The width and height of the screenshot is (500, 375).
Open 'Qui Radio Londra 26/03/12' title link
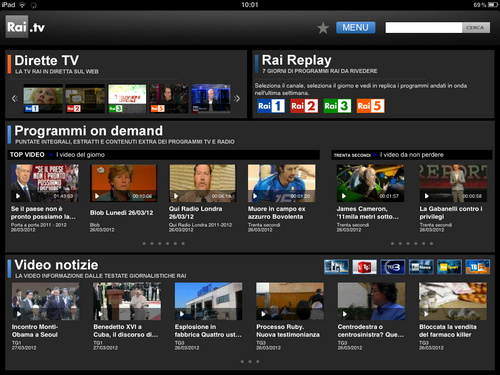tap(195, 213)
